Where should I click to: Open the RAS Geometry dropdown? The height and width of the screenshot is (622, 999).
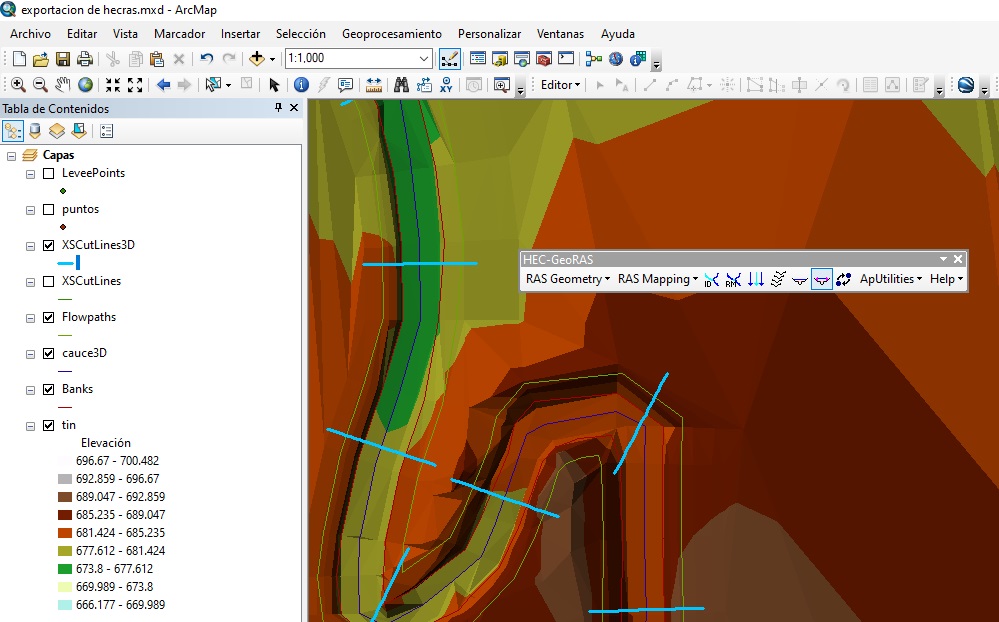[x=568, y=279]
